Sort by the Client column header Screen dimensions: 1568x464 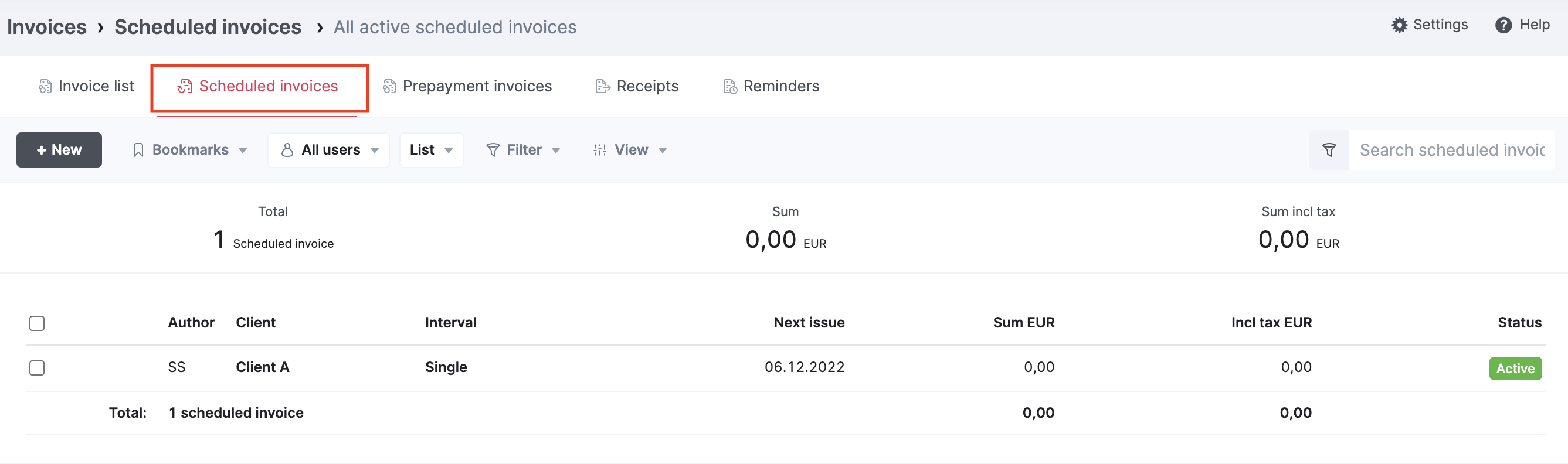pos(256,323)
